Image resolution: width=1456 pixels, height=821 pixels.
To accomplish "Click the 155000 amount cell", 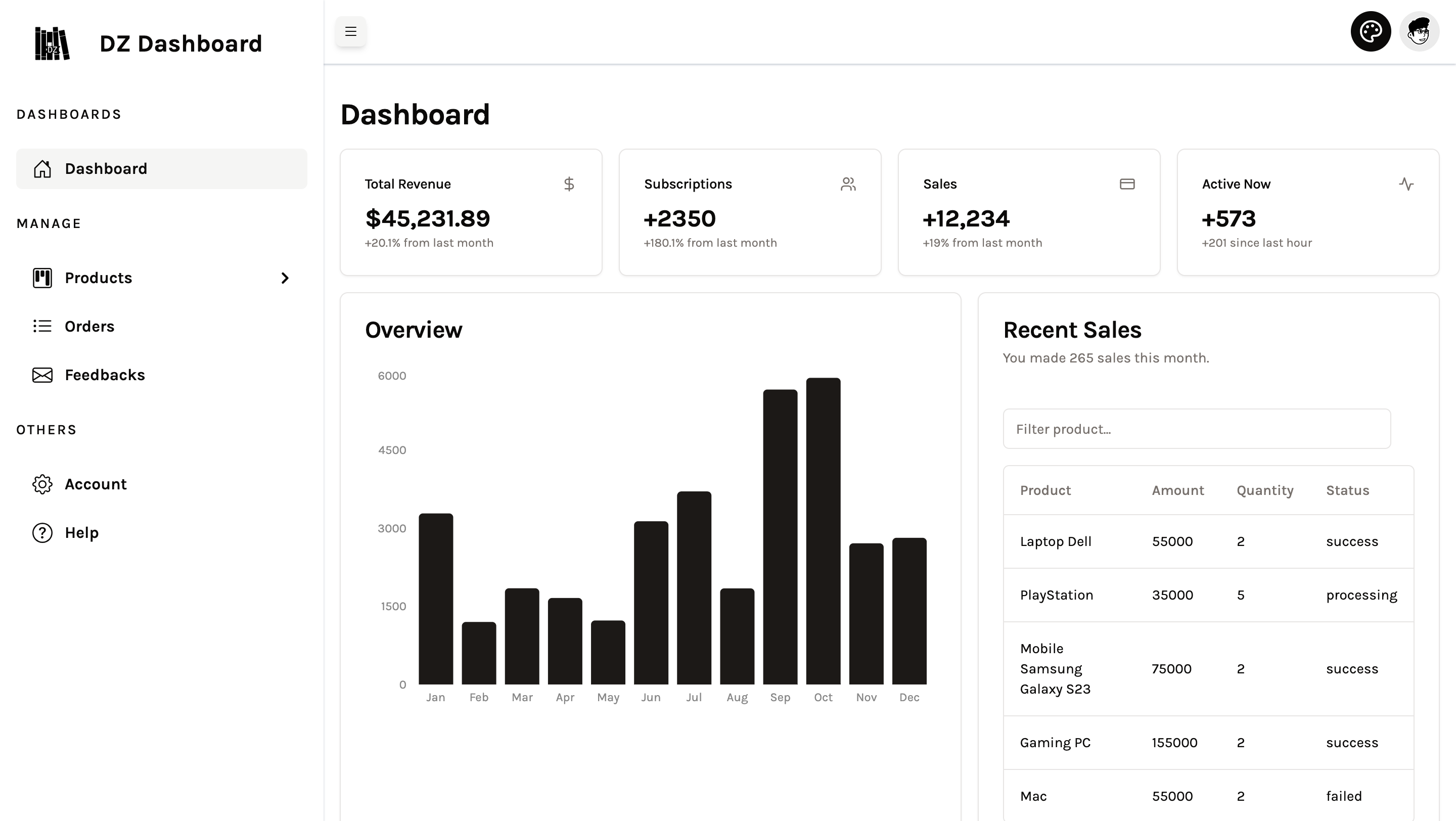I will 1174,743.
